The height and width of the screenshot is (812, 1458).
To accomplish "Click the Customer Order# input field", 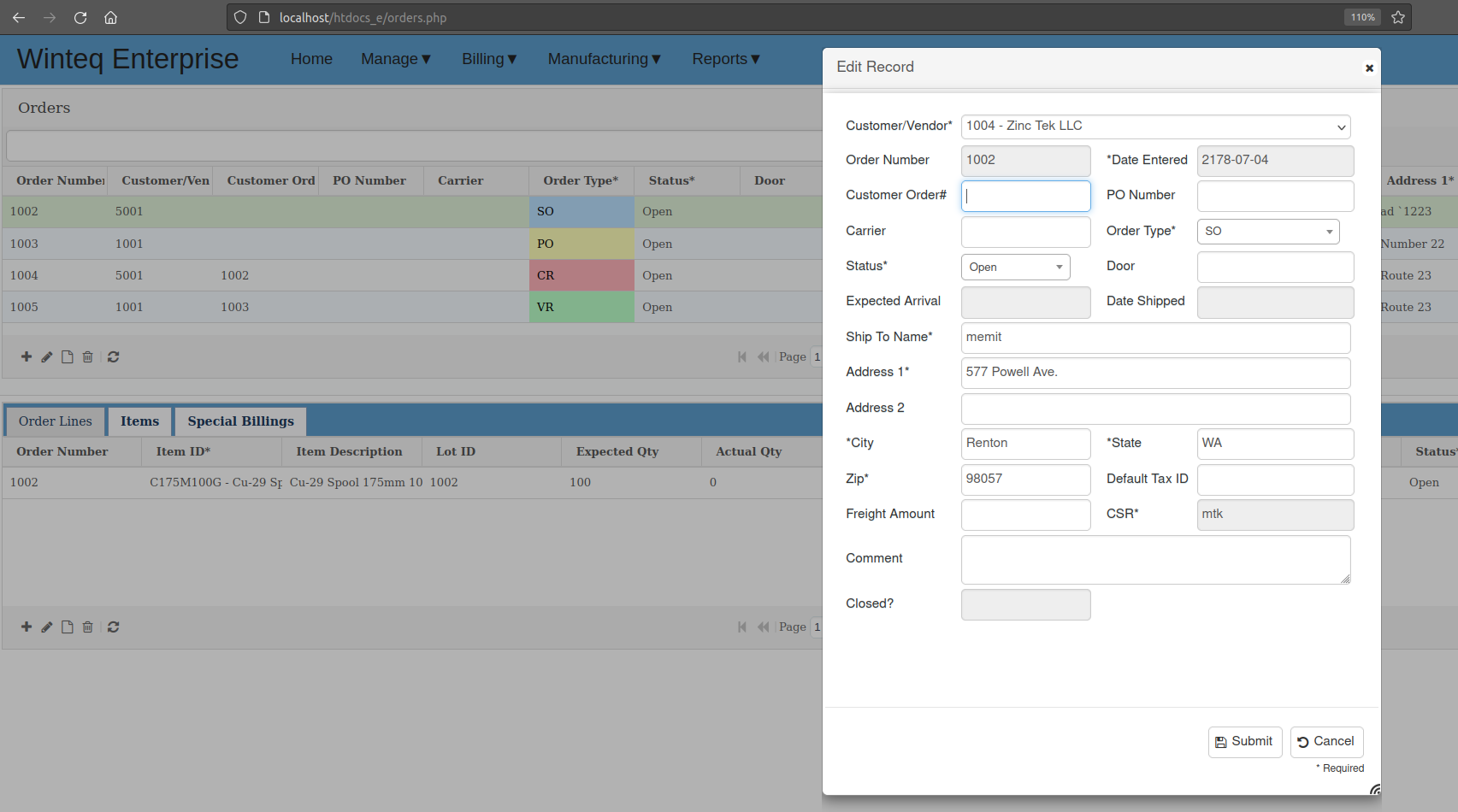I will tap(1025, 196).
